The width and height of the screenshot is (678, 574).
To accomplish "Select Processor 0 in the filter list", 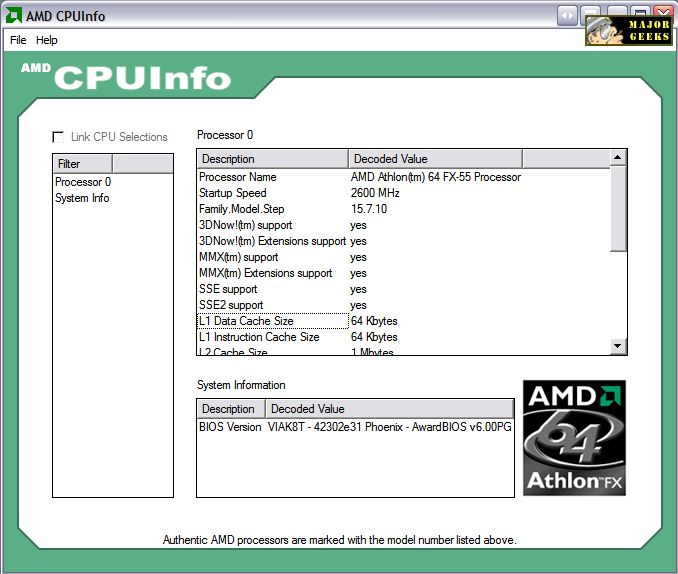I will (x=83, y=182).
